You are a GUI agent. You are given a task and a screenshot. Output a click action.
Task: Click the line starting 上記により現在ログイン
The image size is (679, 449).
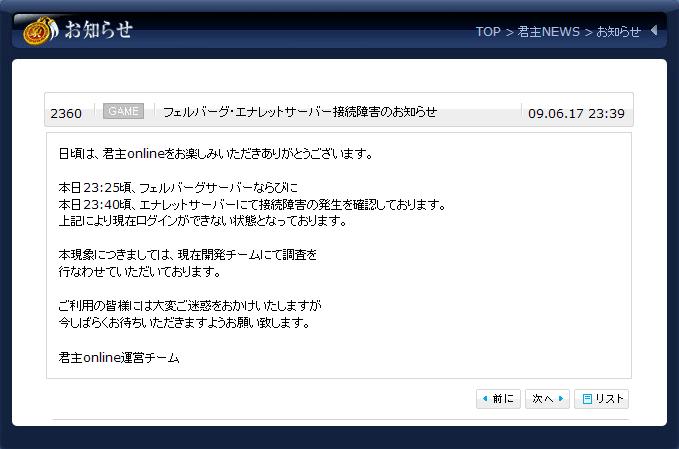(203, 221)
